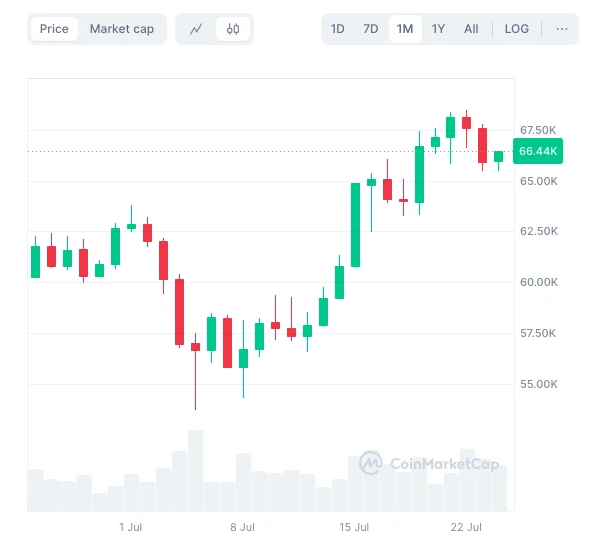Image resolution: width=606 pixels, height=534 pixels.
Task: Select the 7D time range
Action: [x=371, y=29]
